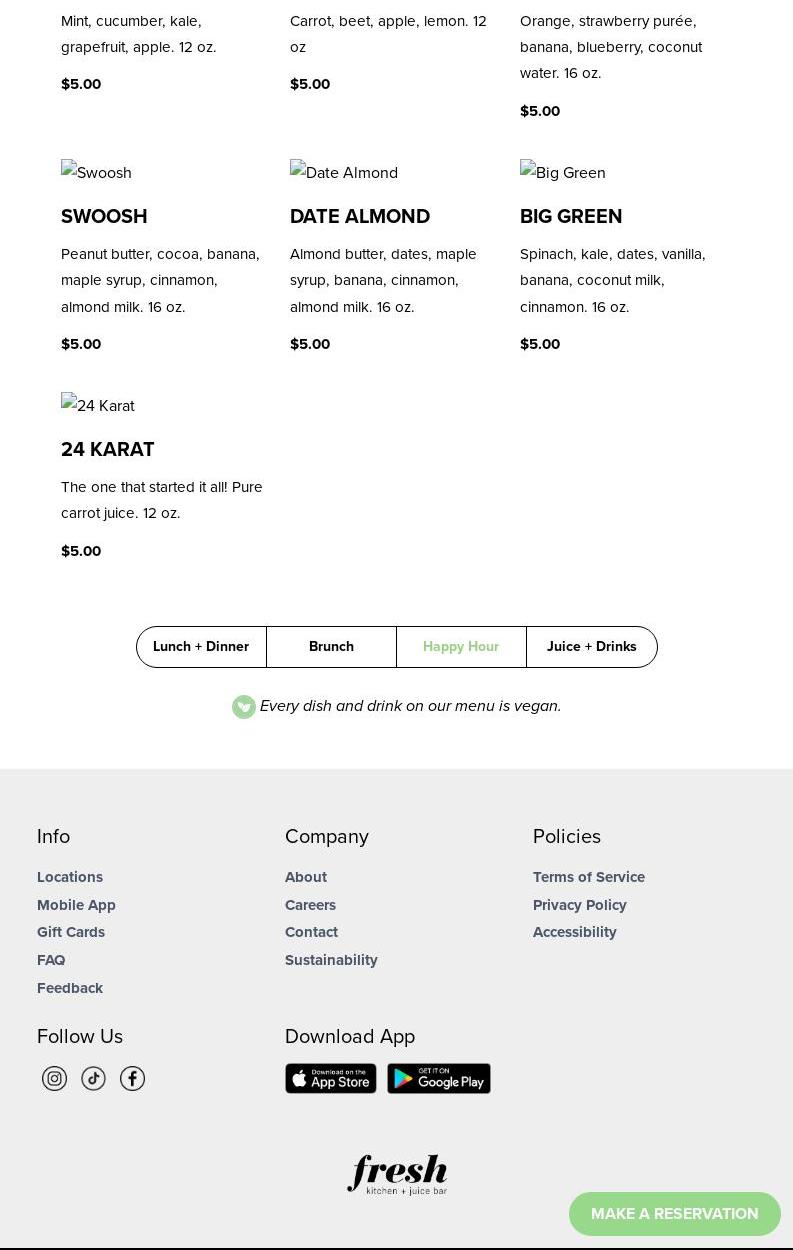The width and height of the screenshot is (793, 1250).
Task: Click the Swoosh smoothie image
Action: pyautogui.click(x=96, y=172)
